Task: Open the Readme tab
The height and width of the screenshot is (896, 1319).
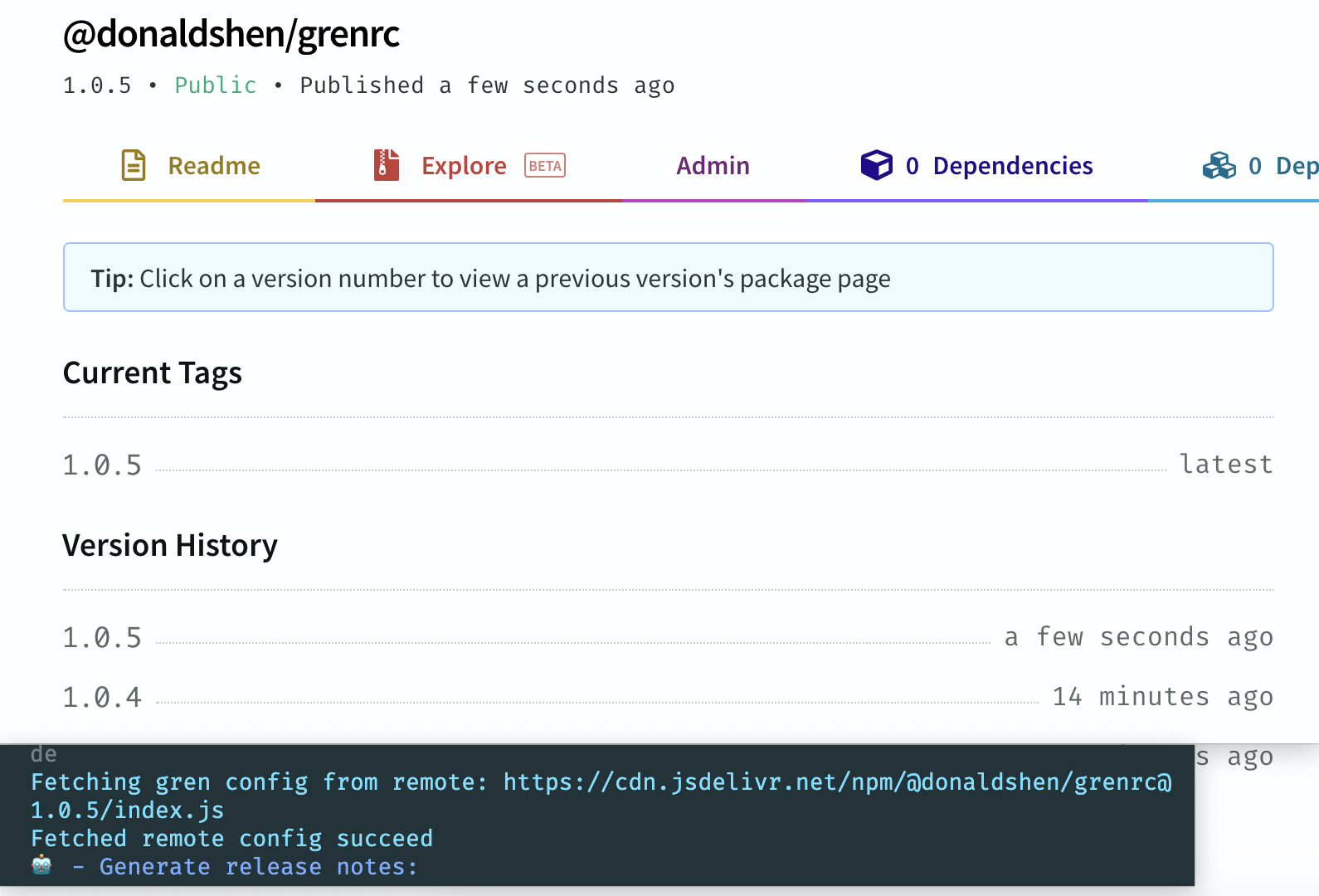Action: 213,166
